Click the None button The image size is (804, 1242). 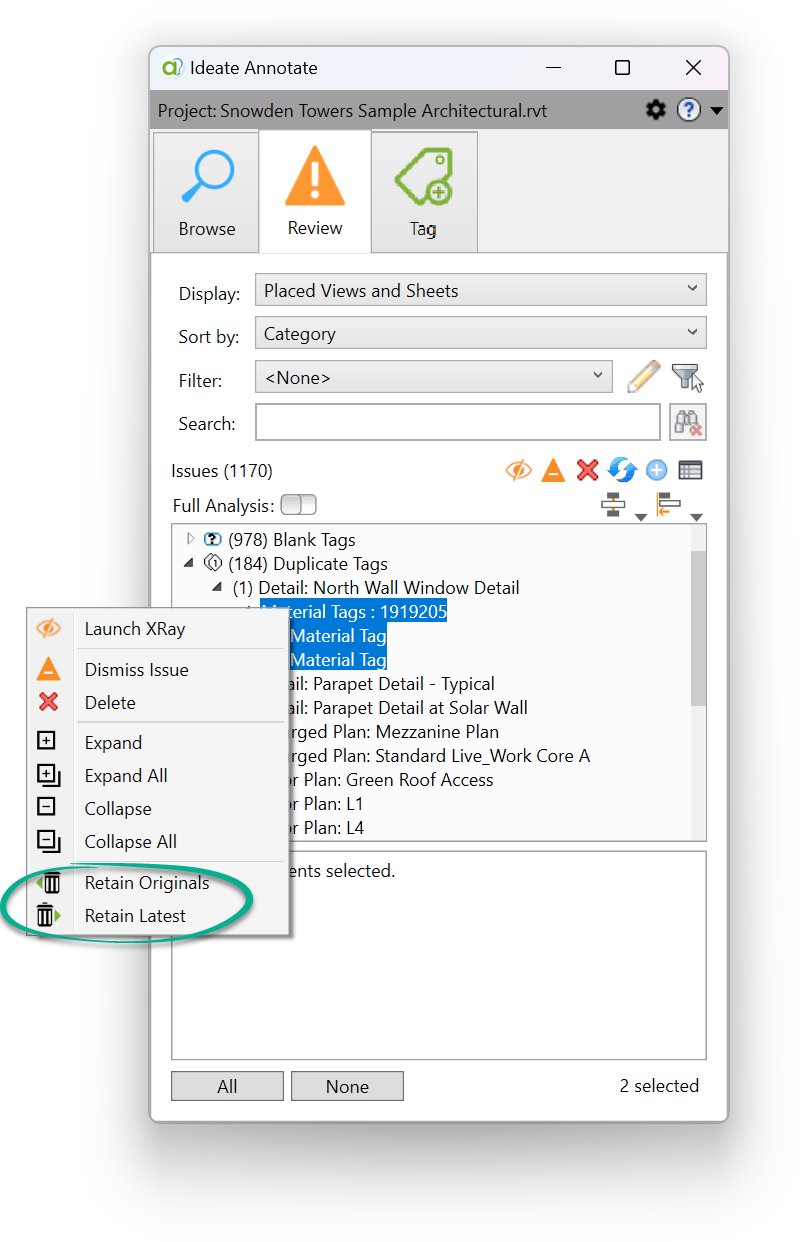(347, 1086)
